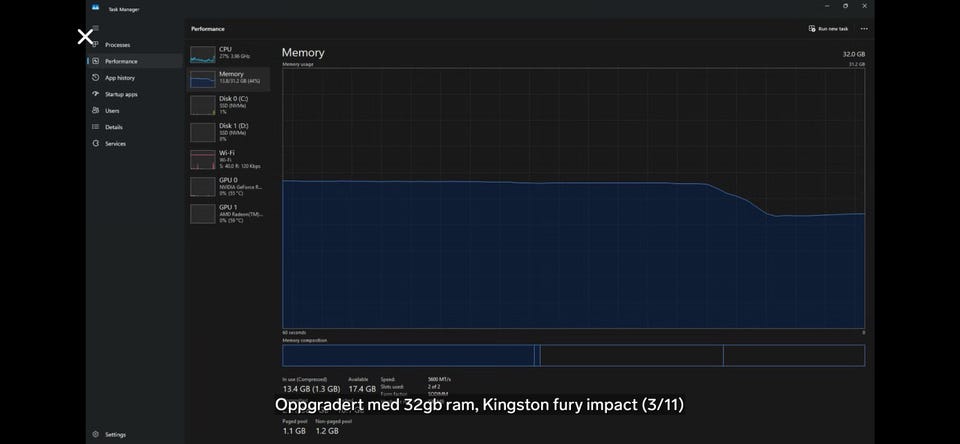Click the 'Memory composition' label

point(304,340)
